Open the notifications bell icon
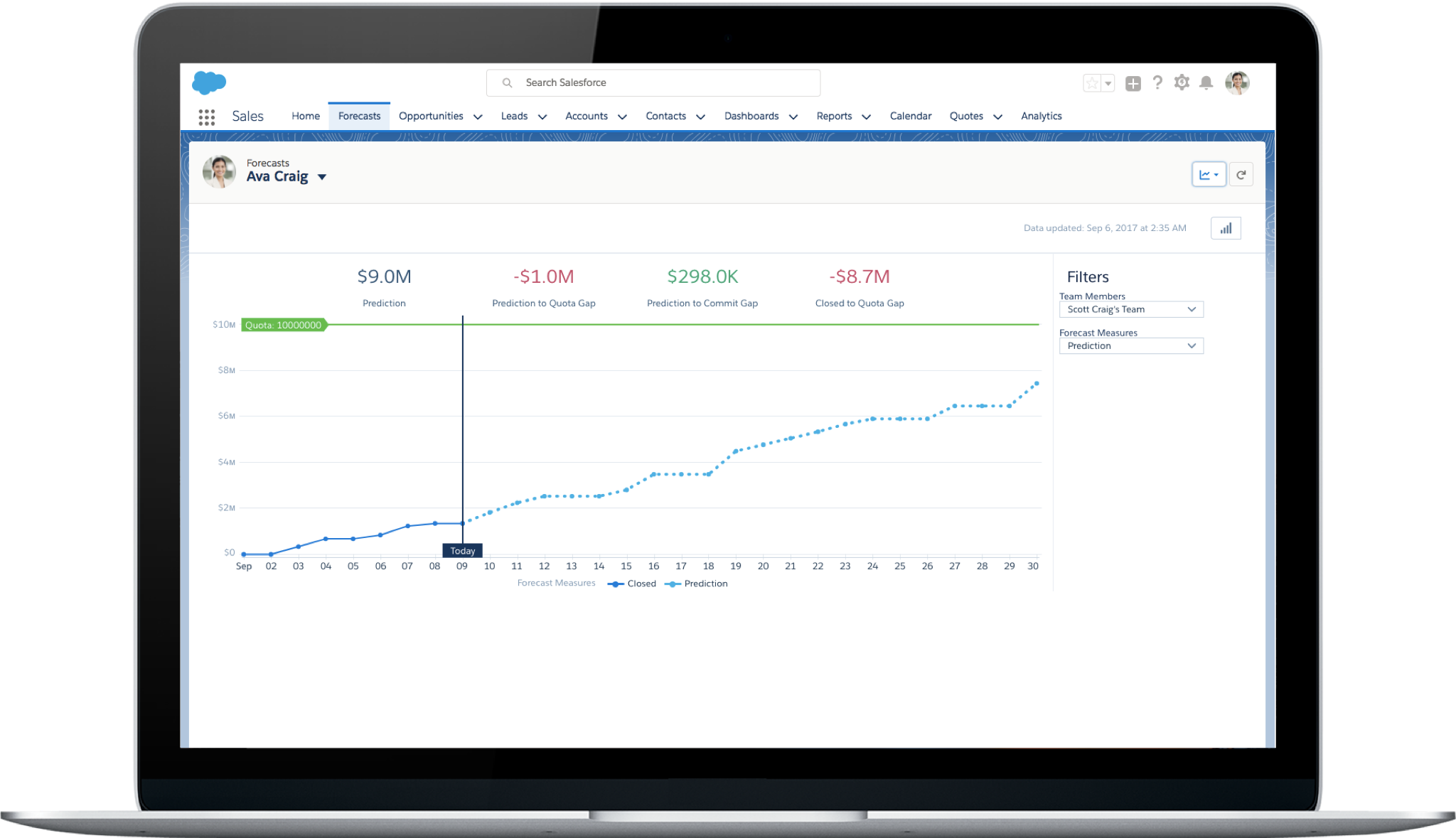Viewport: 1456px width, 838px height. 1206,83
